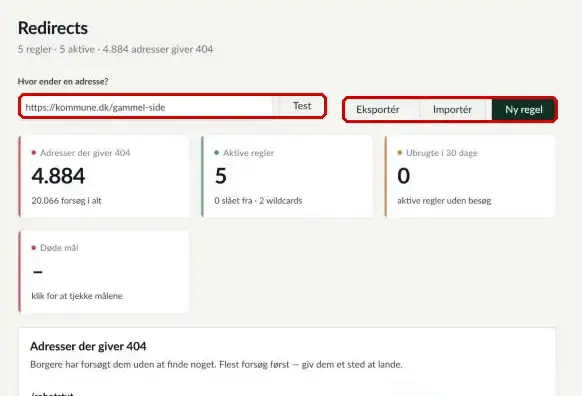Viewport: 582px width, 396px height.
Task: Click the Eksportér button
Action: pyautogui.click(x=378, y=109)
